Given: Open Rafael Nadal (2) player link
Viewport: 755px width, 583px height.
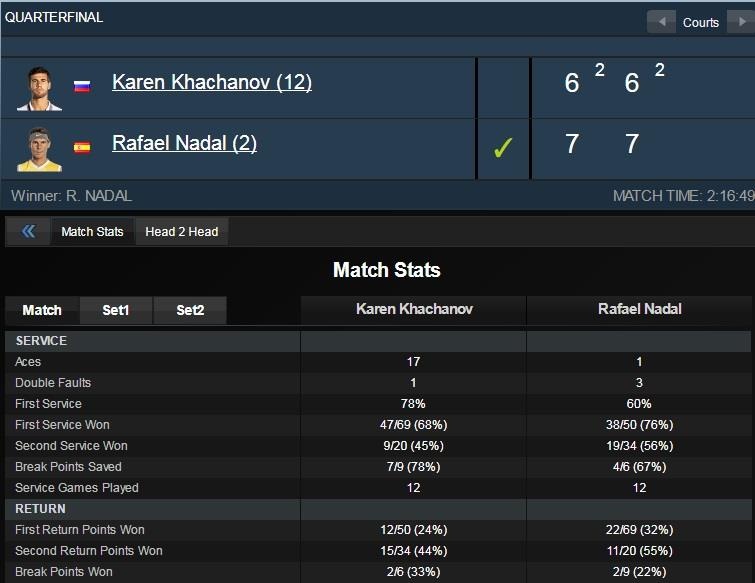Looking at the screenshot, I should [184, 143].
